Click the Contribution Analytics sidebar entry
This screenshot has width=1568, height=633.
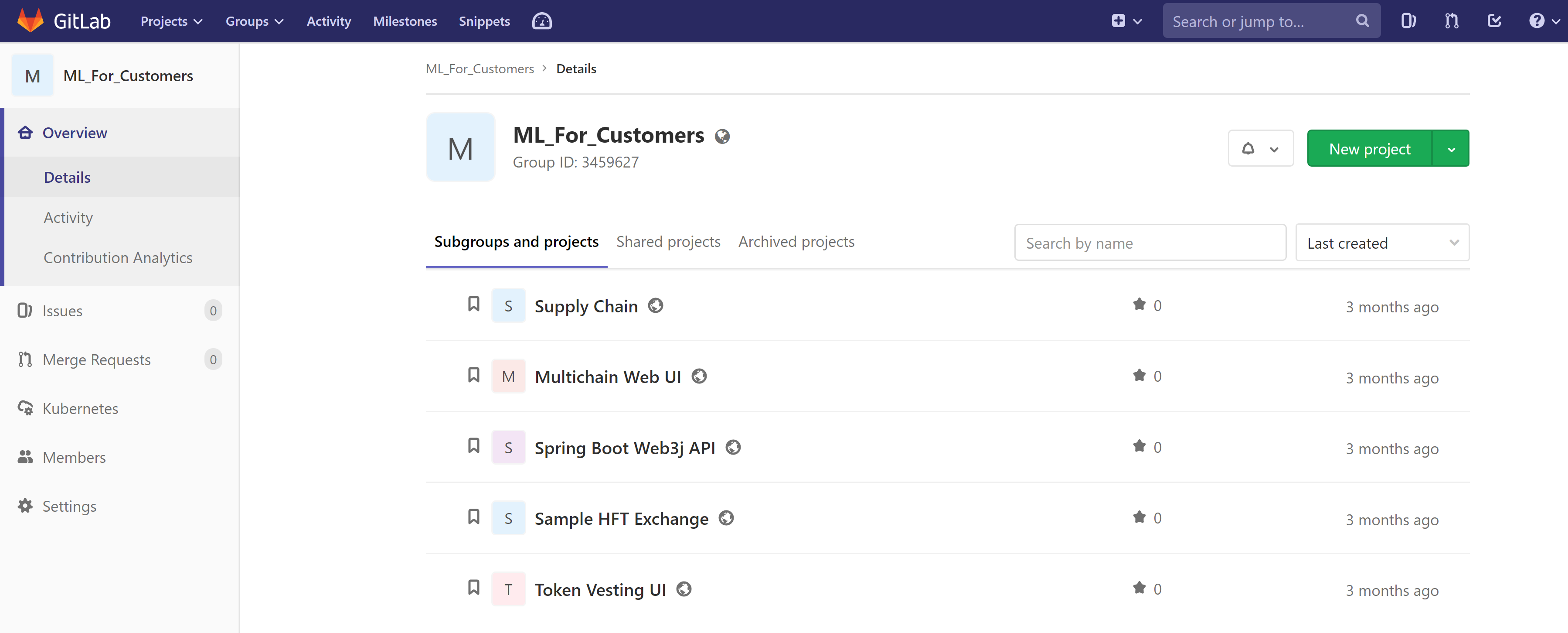click(x=117, y=257)
